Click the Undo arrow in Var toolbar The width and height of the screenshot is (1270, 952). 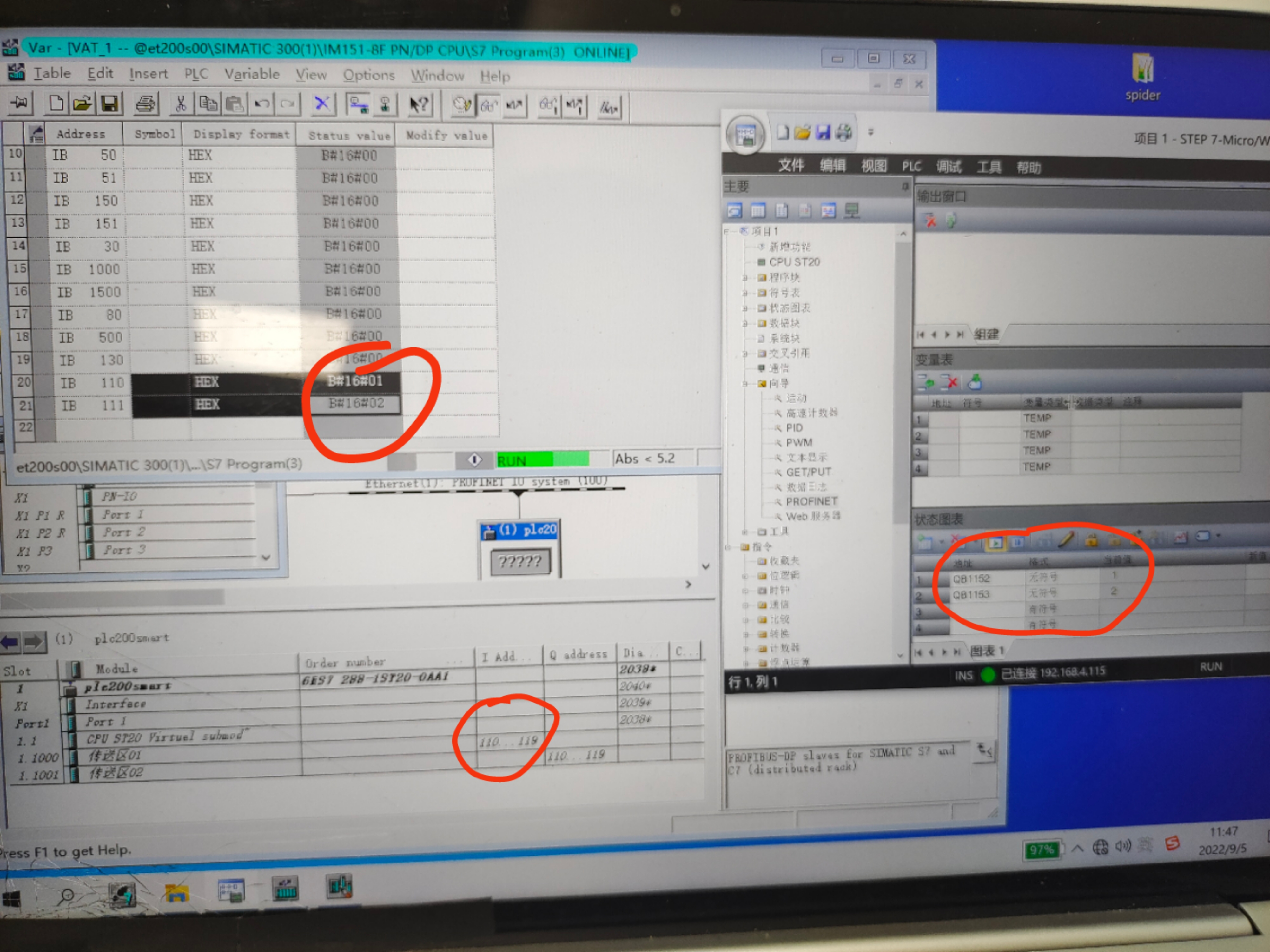pyautogui.click(x=262, y=104)
